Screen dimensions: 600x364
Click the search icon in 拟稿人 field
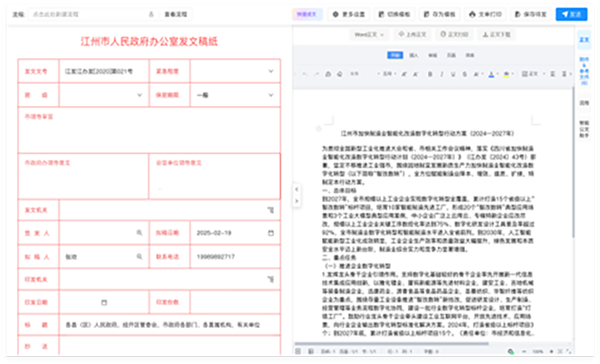pyautogui.click(x=139, y=256)
